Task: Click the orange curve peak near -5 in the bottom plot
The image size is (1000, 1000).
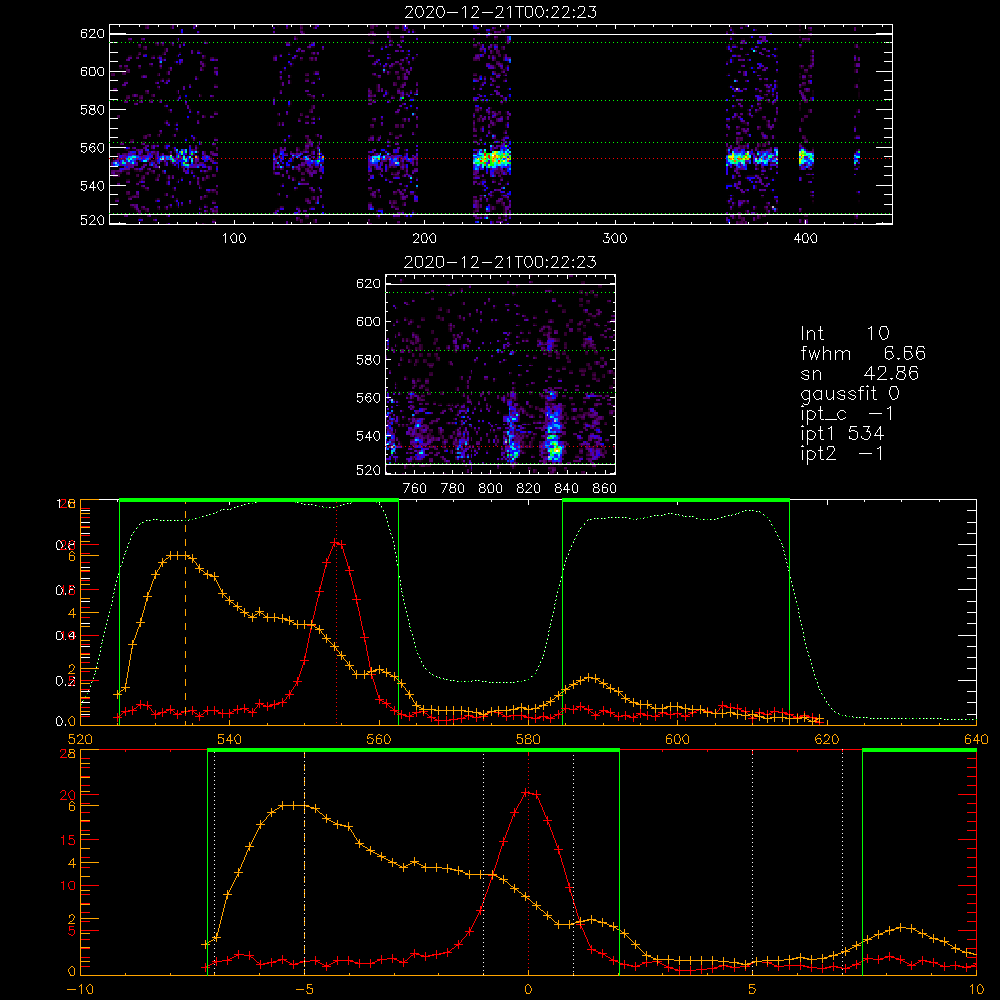Action: pyautogui.click(x=291, y=805)
